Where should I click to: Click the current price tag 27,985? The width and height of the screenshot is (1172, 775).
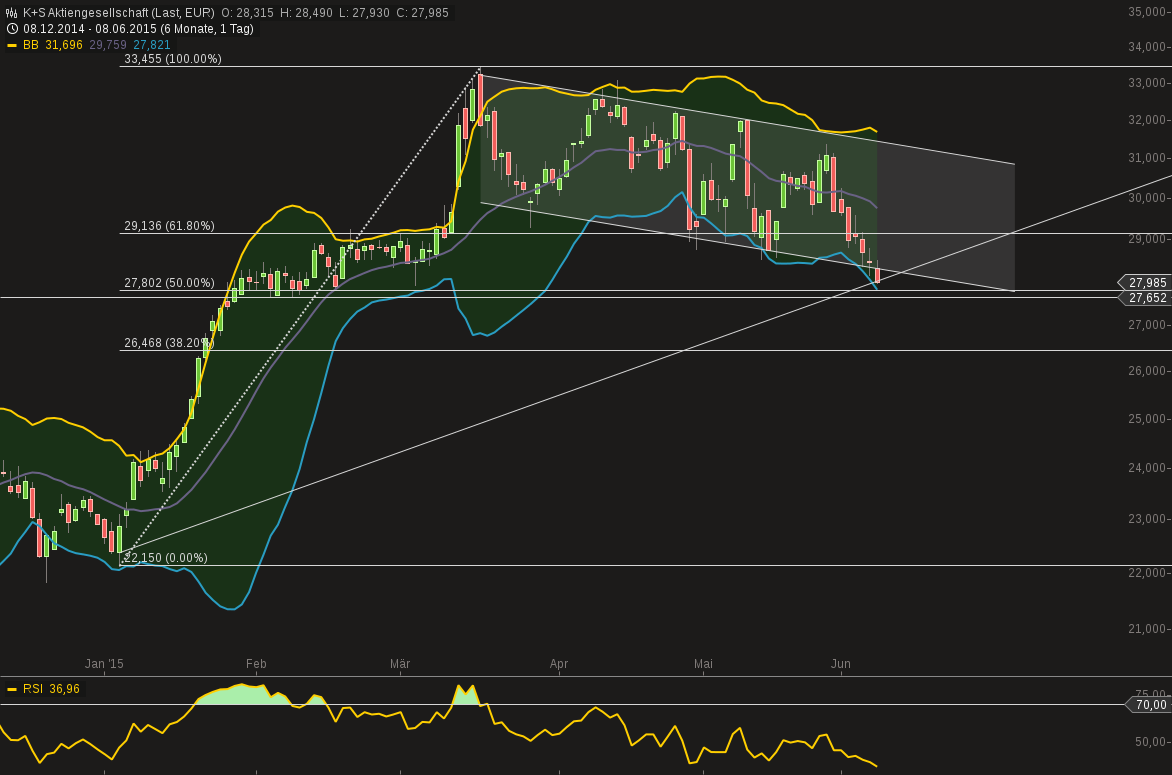[1144, 282]
